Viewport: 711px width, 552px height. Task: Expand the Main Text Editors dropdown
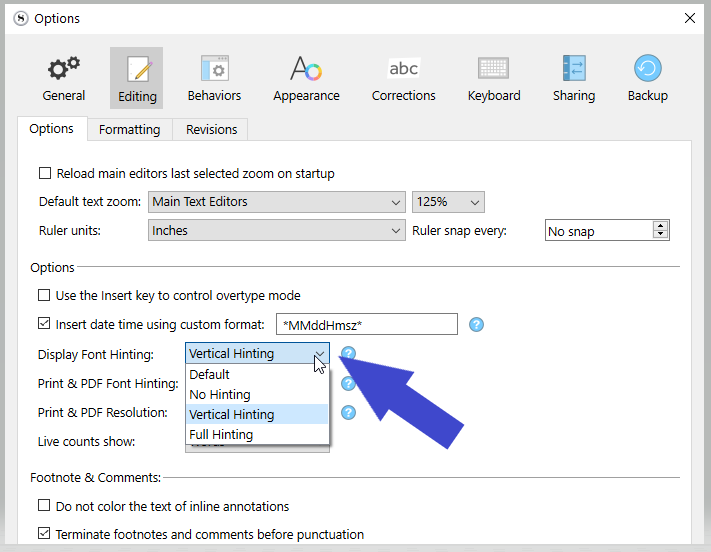(x=276, y=202)
